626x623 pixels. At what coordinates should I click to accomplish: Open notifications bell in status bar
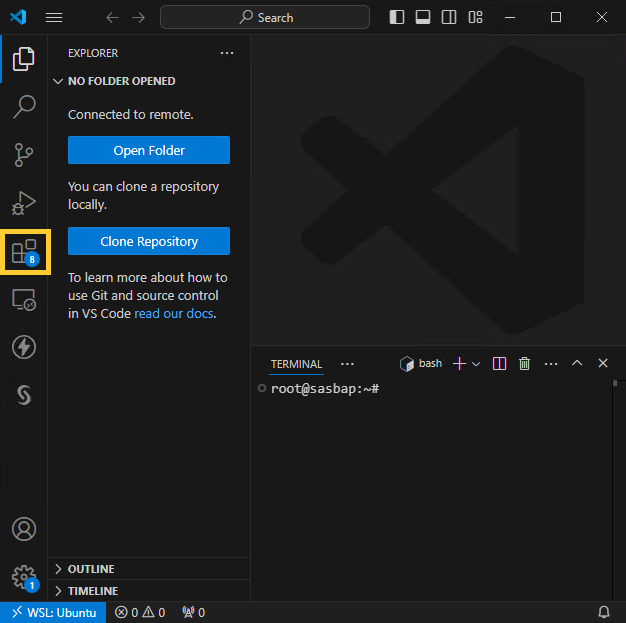[604, 612]
